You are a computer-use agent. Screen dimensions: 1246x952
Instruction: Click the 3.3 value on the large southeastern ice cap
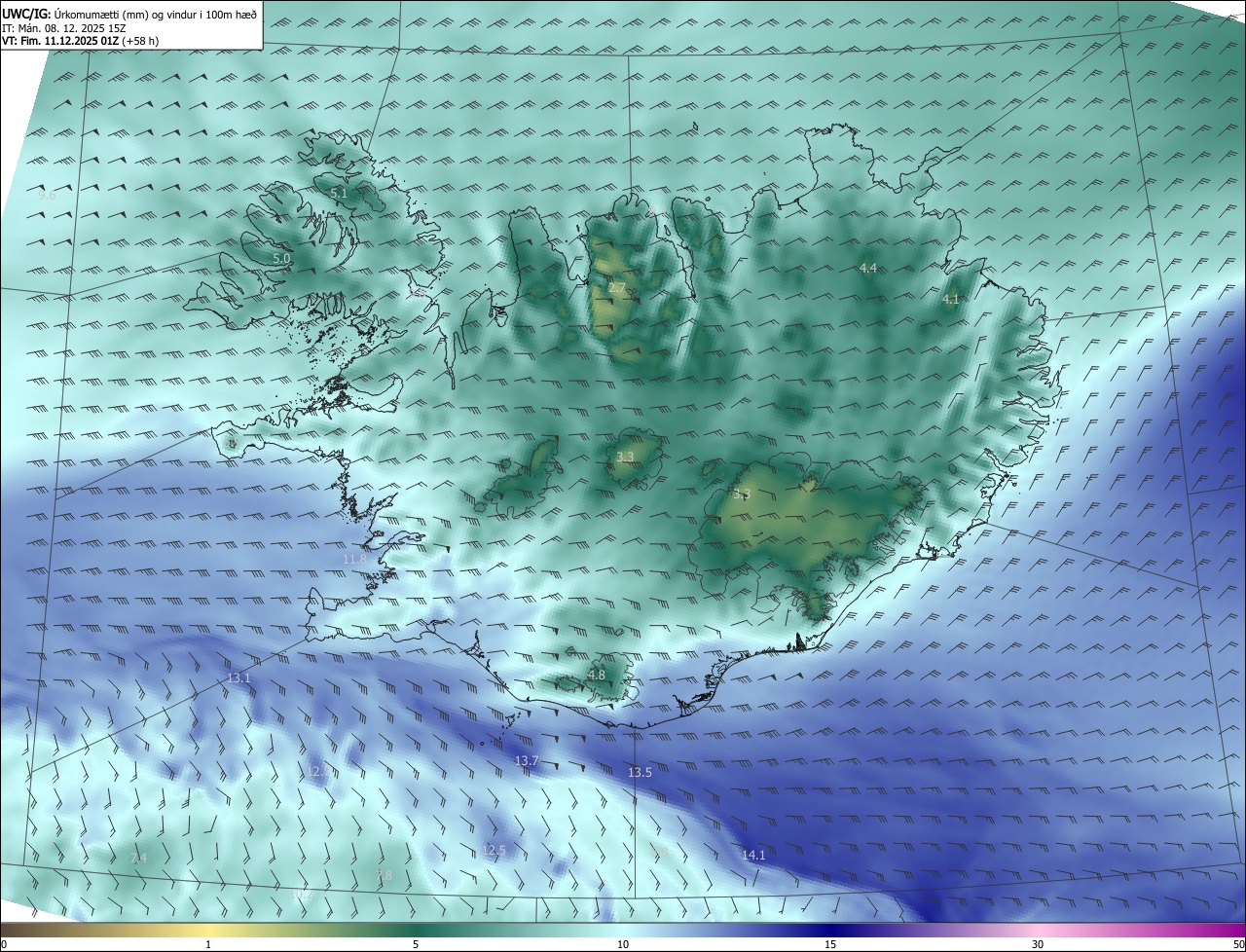[x=741, y=494]
